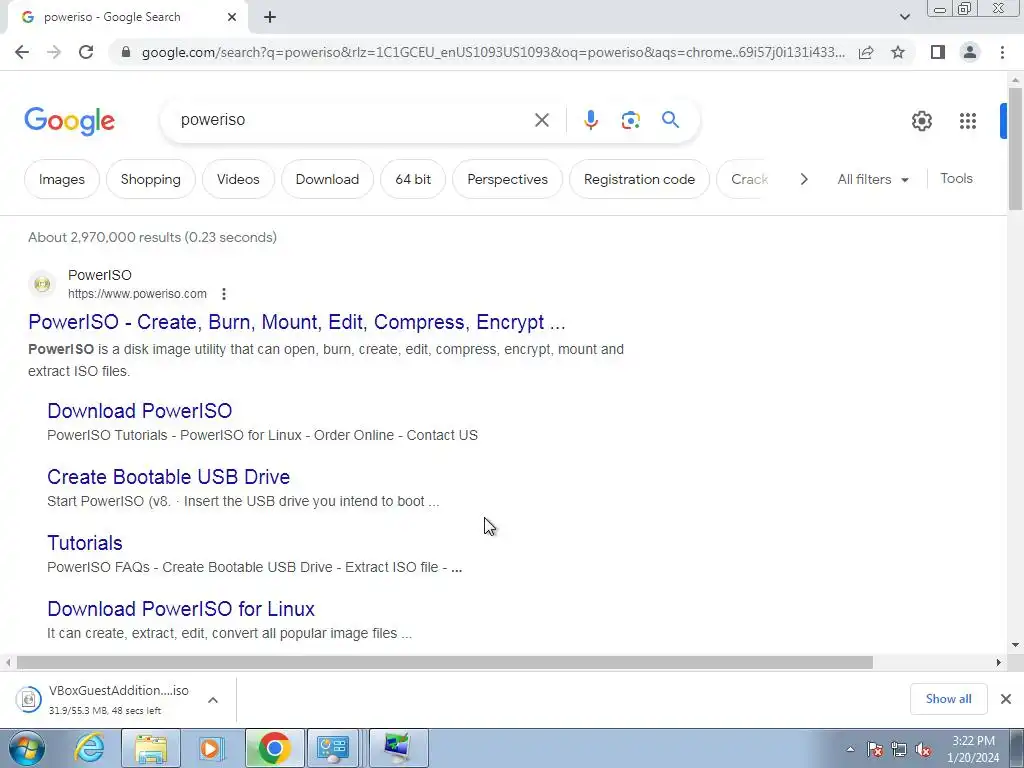Open Download PowerISO for Linux sitelink

coord(181,609)
